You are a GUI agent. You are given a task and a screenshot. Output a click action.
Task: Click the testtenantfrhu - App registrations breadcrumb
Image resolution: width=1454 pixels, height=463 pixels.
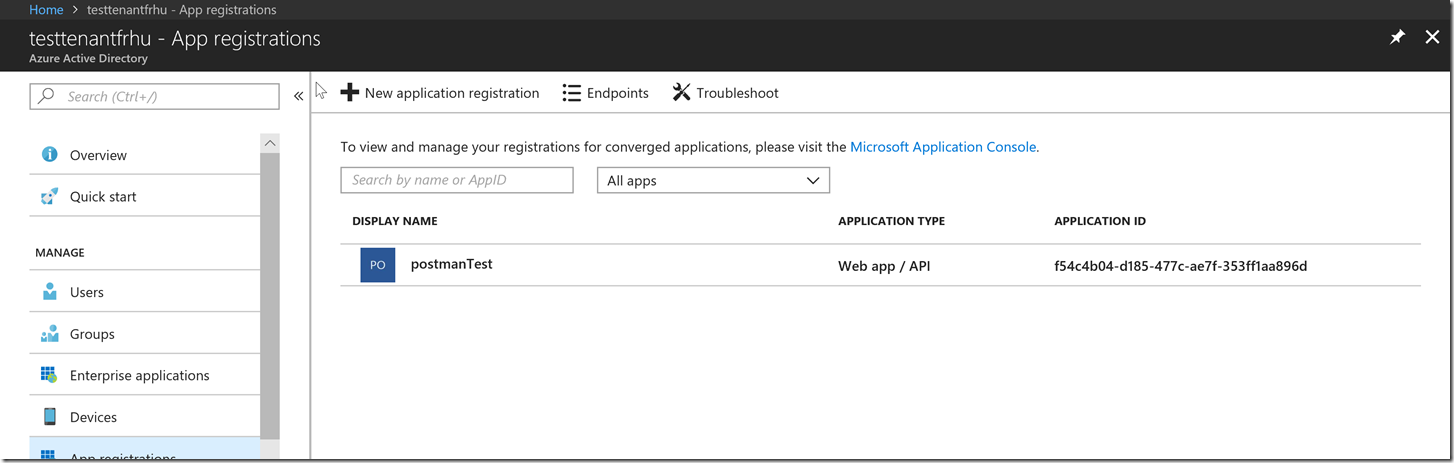(x=182, y=10)
